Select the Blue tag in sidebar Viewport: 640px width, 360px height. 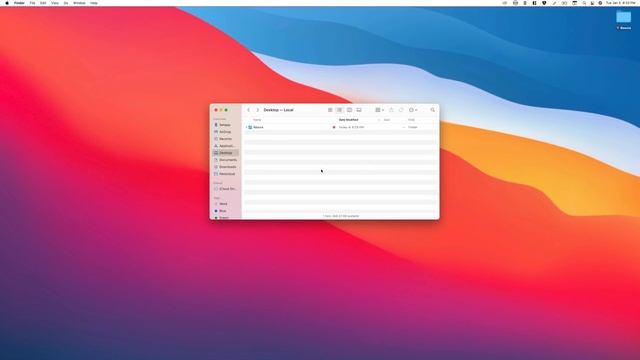point(225,211)
